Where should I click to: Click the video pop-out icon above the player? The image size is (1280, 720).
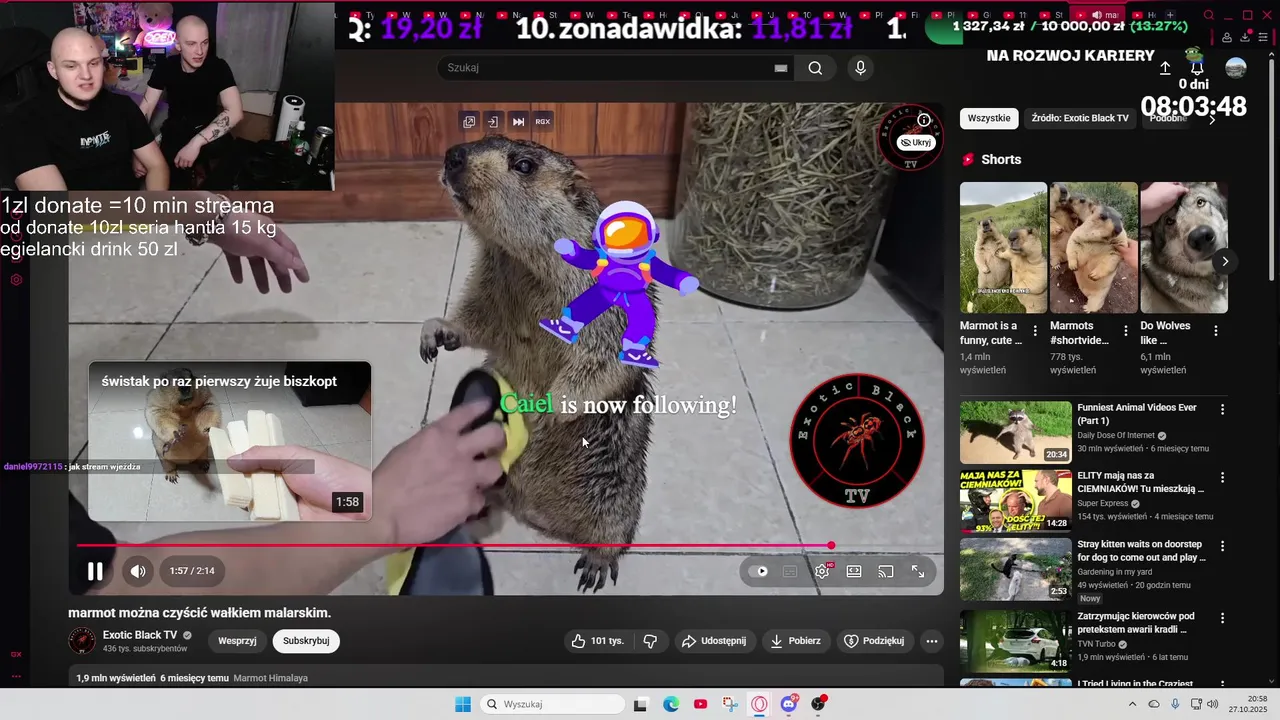tap(469, 121)
